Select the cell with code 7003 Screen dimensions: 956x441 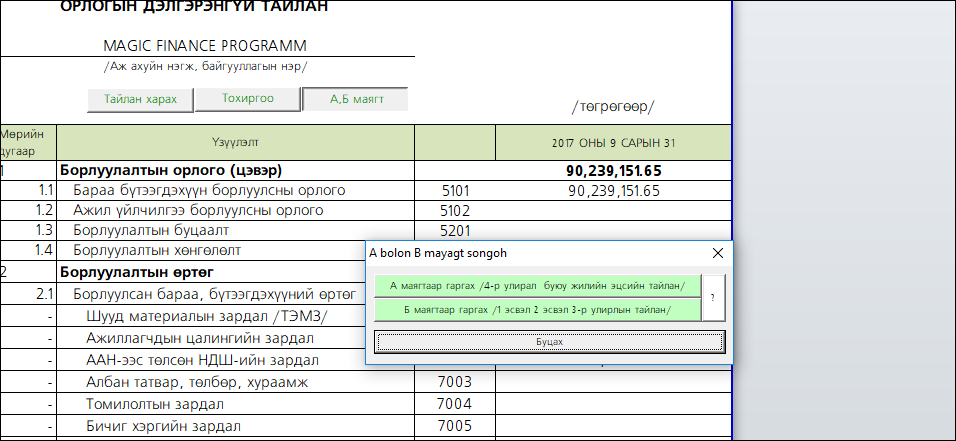[x=454, y=382]
